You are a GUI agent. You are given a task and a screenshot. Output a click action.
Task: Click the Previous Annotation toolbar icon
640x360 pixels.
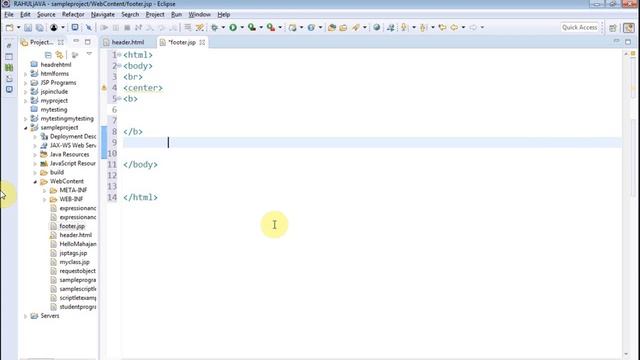point(423,27)
